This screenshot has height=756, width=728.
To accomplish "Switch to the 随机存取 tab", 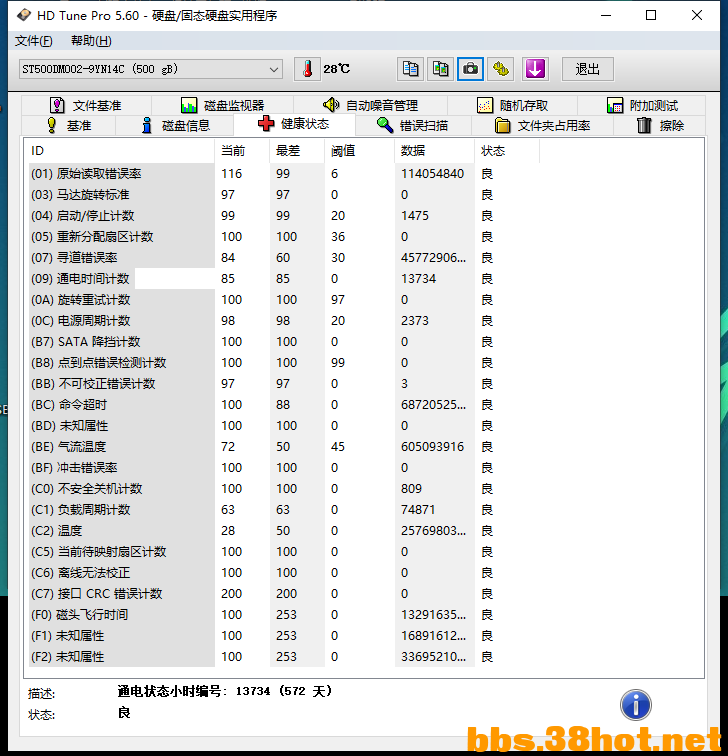I will (512, 105).
